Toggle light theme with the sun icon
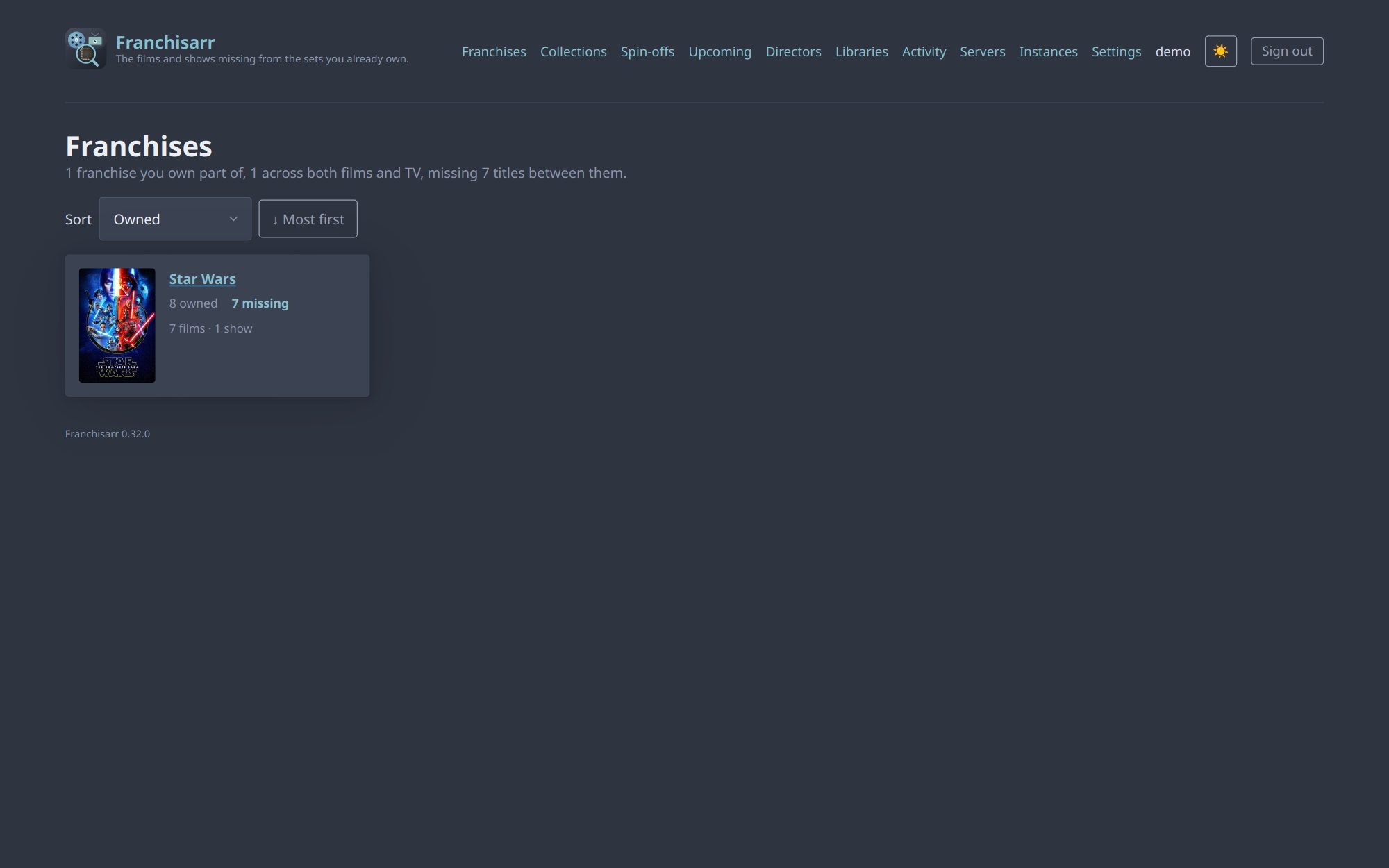The image size is (1389, 868). [1220, 51]
